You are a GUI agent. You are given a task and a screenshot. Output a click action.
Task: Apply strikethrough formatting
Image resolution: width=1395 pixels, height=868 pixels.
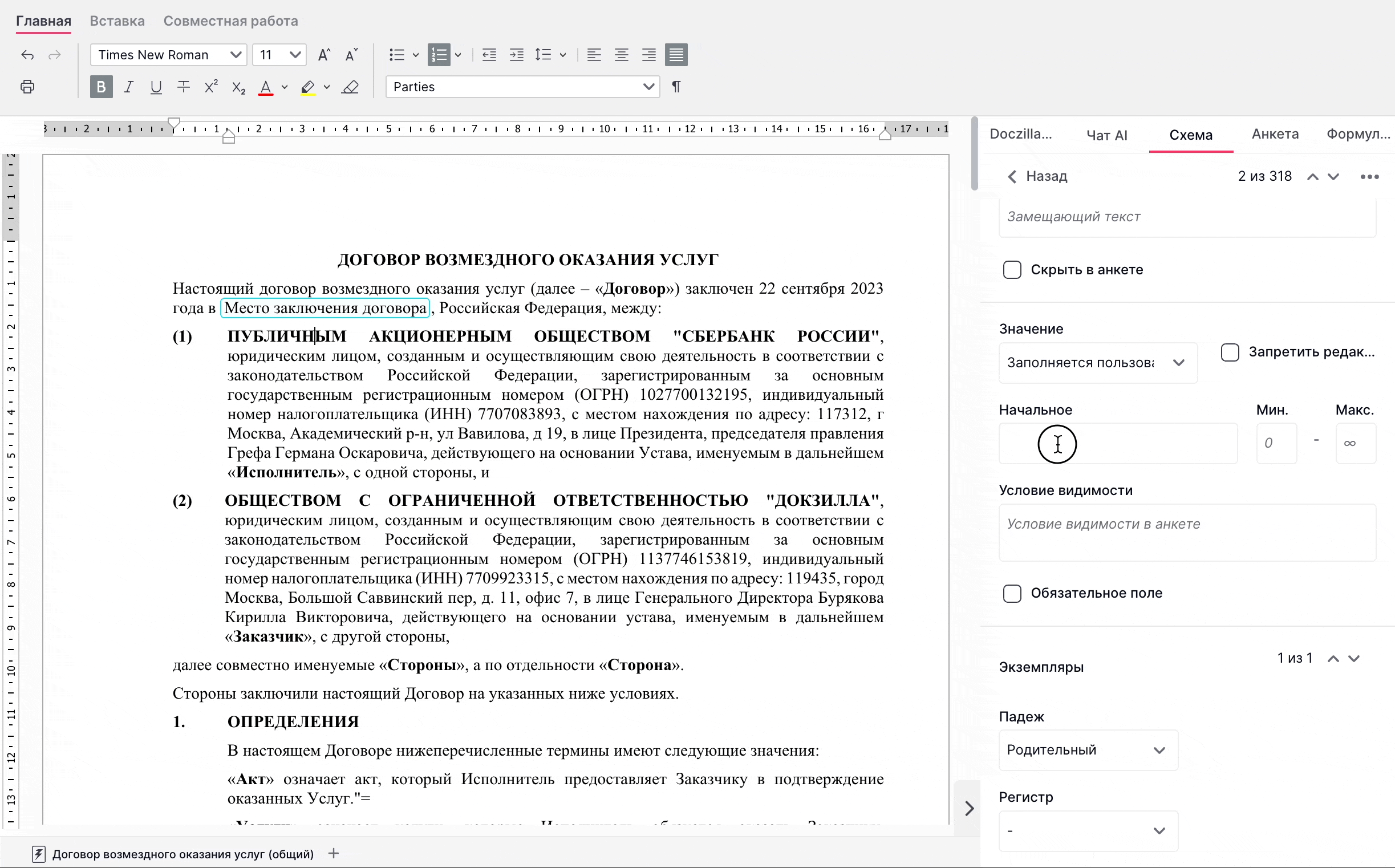(x=183, y=87)
